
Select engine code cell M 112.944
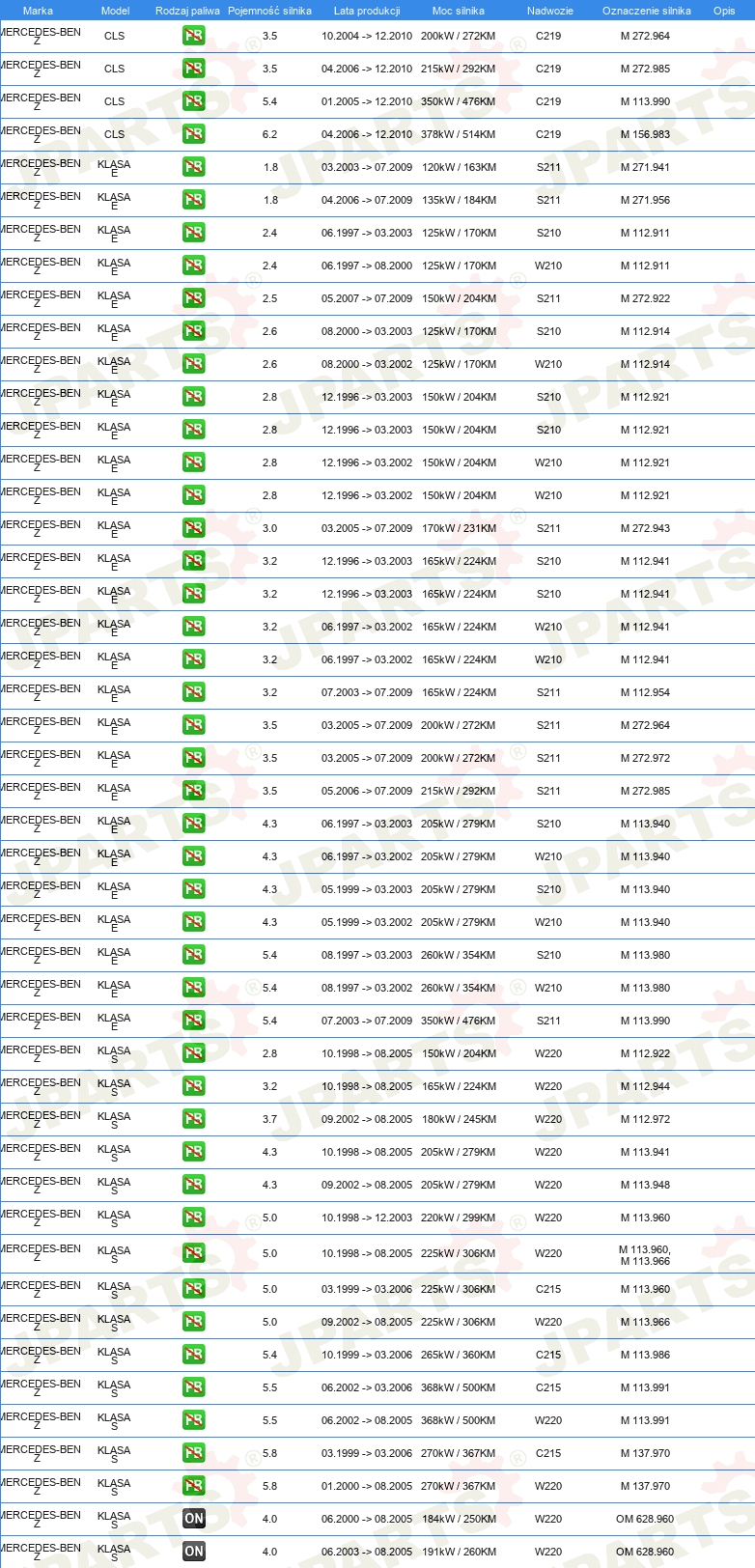[645, 1087]
